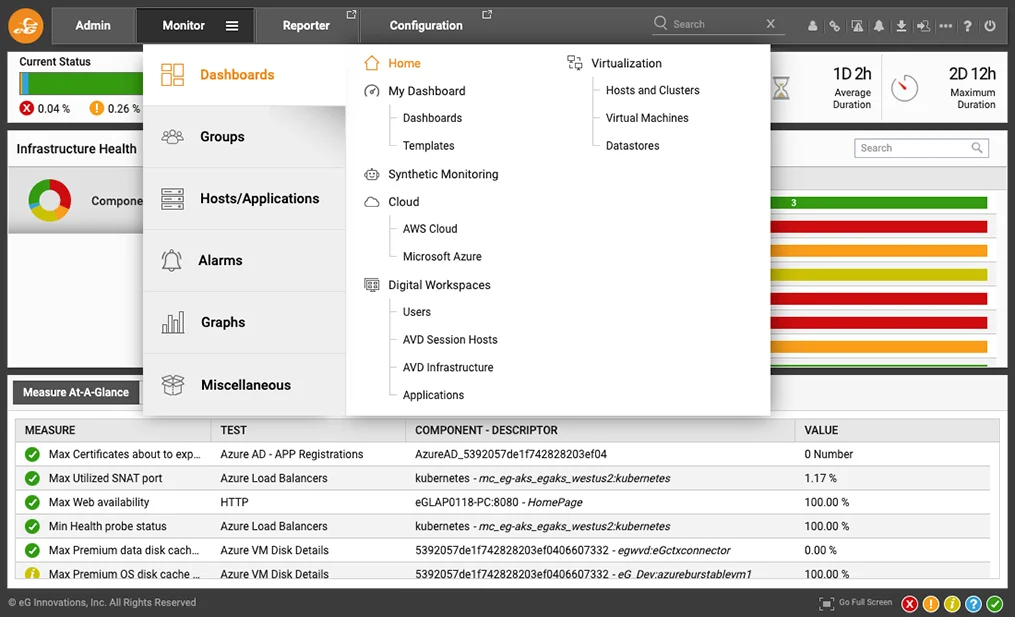Open AVD Session Hosts

pos(450,339)
